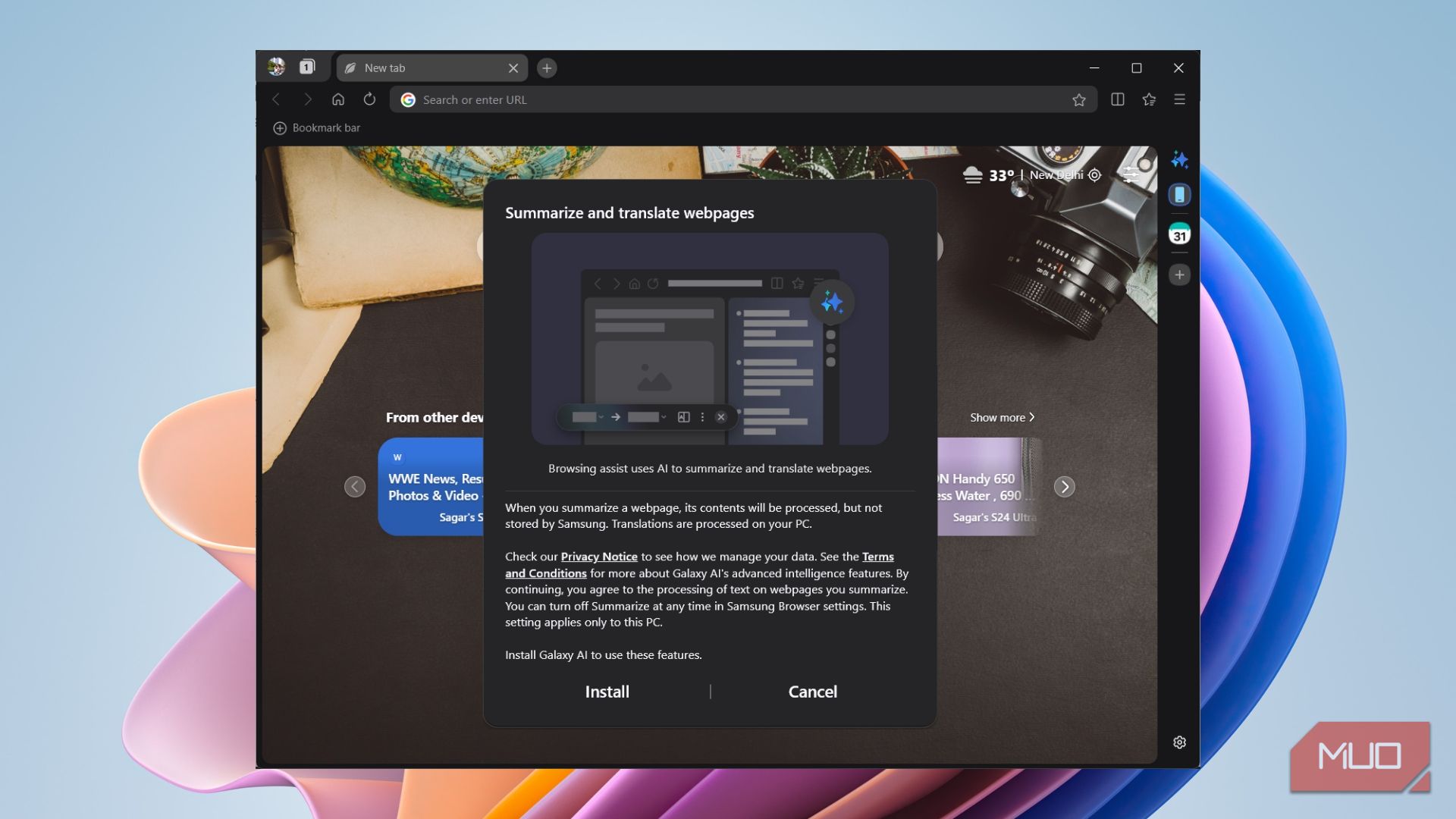Open Galaxy AI browsing assist sparkle icon

[x=1179, y=159]
